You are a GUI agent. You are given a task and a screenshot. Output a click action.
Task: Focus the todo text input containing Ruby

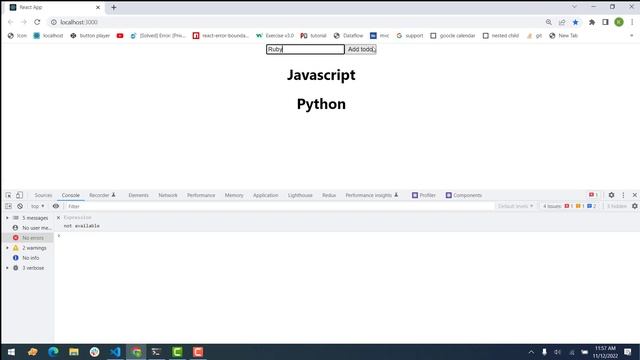(305, 49)
